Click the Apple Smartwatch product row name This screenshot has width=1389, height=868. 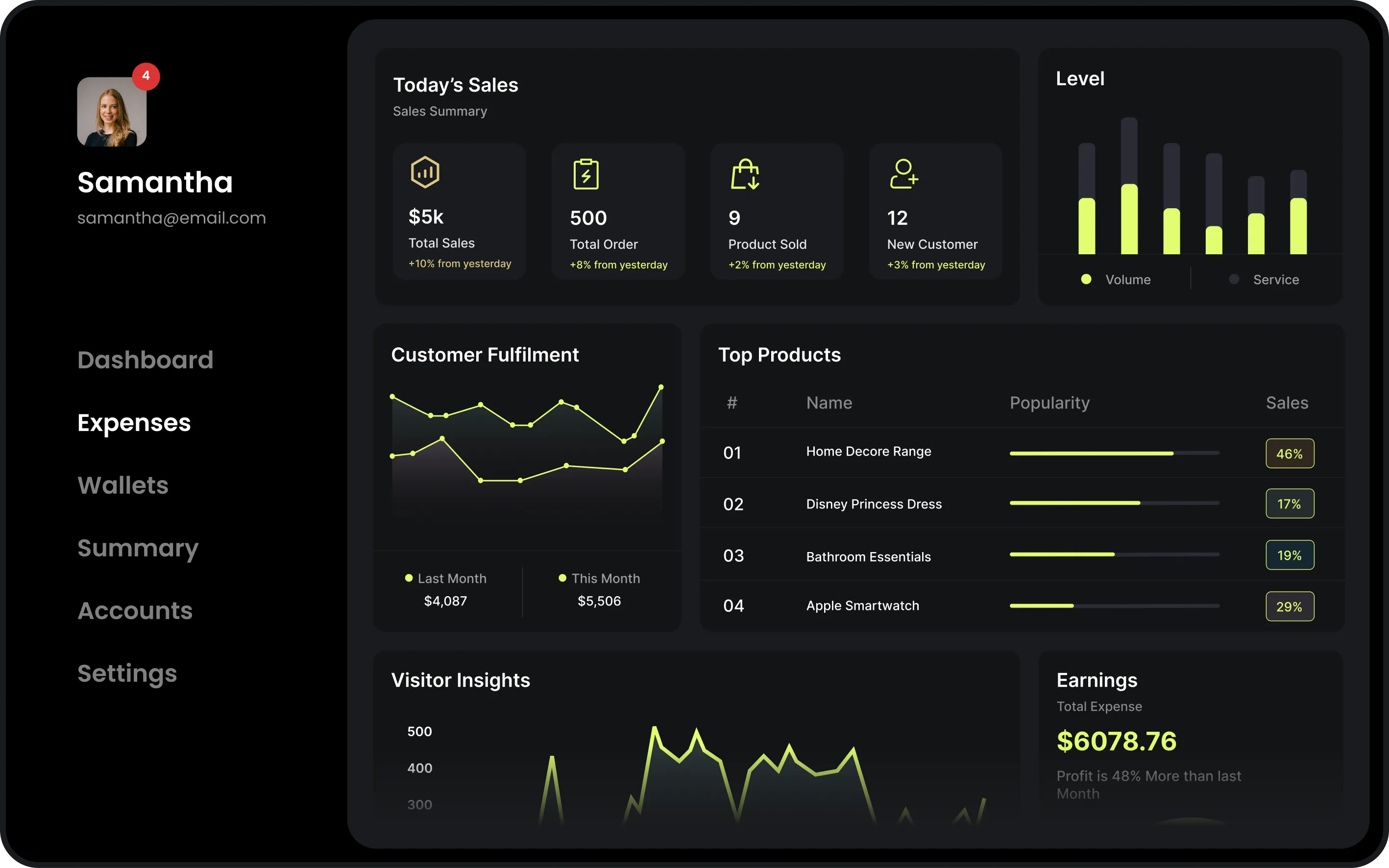(862, 605)
